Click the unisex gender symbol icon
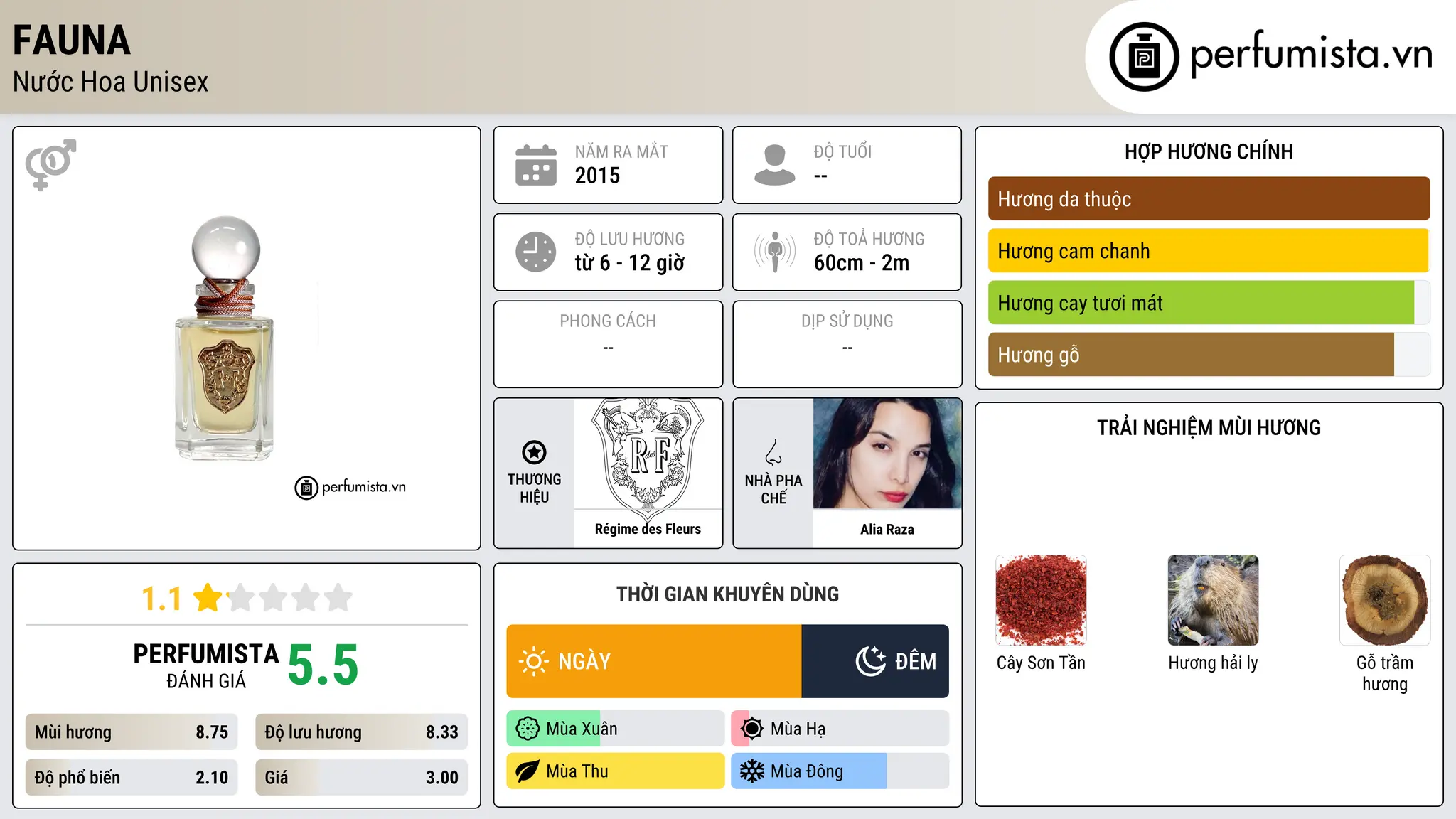This screenshot has width=1456, height=819. [50, 165]
